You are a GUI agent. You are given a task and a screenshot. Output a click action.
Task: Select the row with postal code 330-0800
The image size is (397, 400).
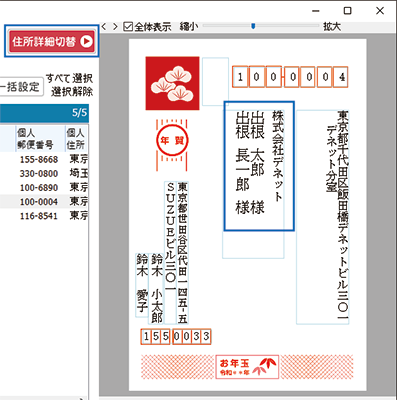pos(44,173)
